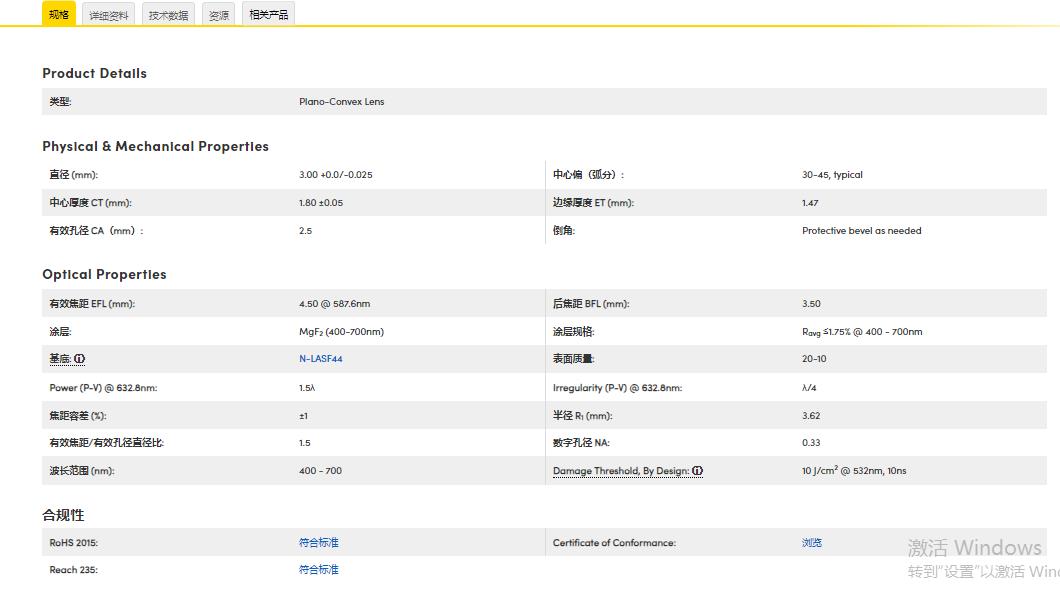Image resolution: width=1060 pixels, height=609 pixels.
Task: Click the 4.50 @ 587.6nm focal length value
Action: click(x=334, y=304)
